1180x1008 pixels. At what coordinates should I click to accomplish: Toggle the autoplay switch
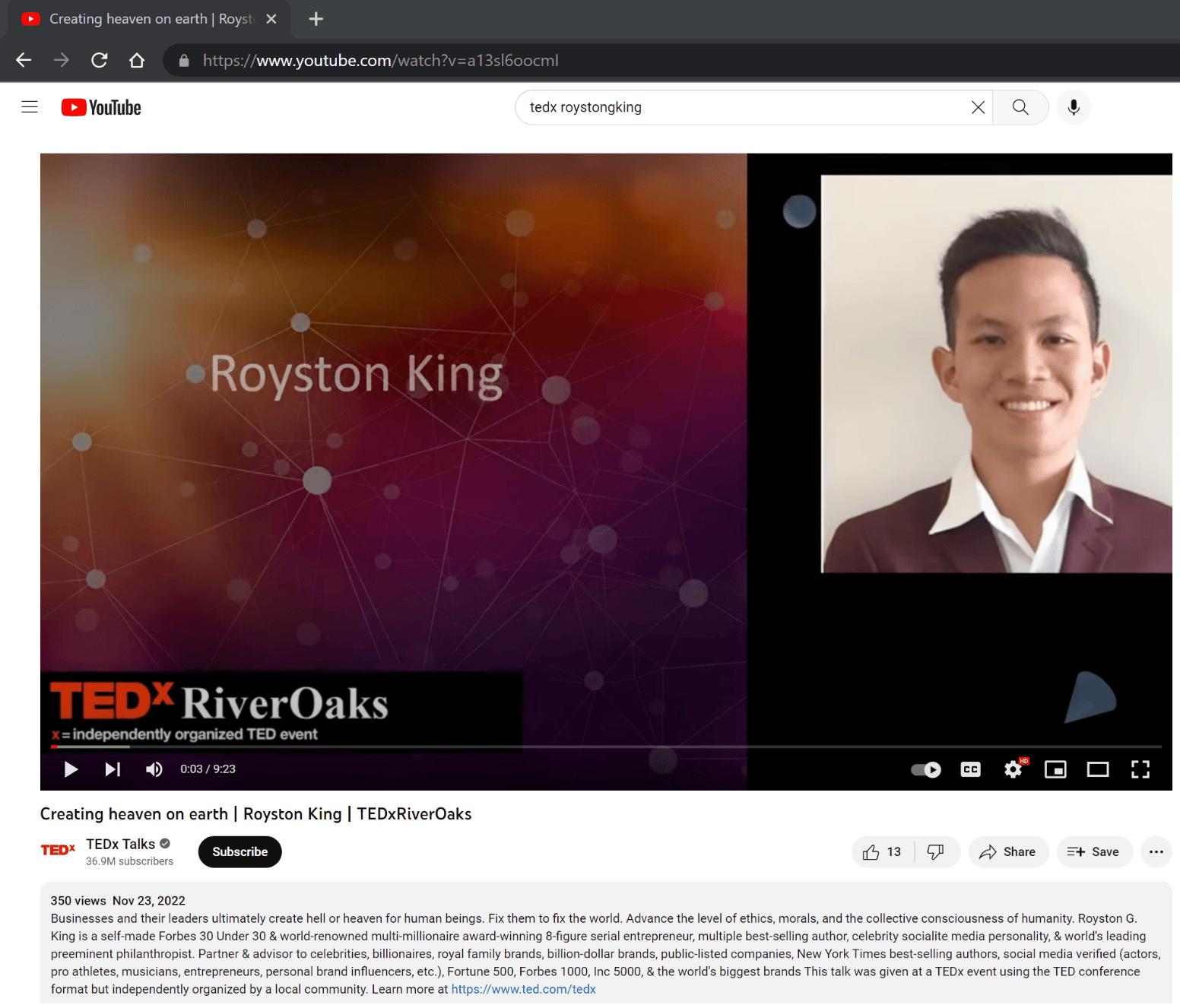click(926, 769)
